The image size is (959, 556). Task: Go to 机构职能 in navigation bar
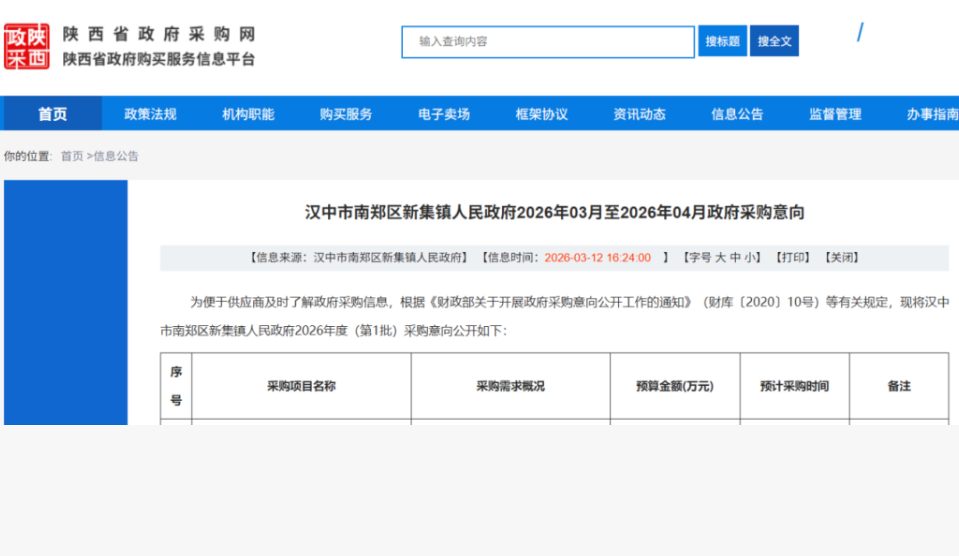tap(248, 114)
